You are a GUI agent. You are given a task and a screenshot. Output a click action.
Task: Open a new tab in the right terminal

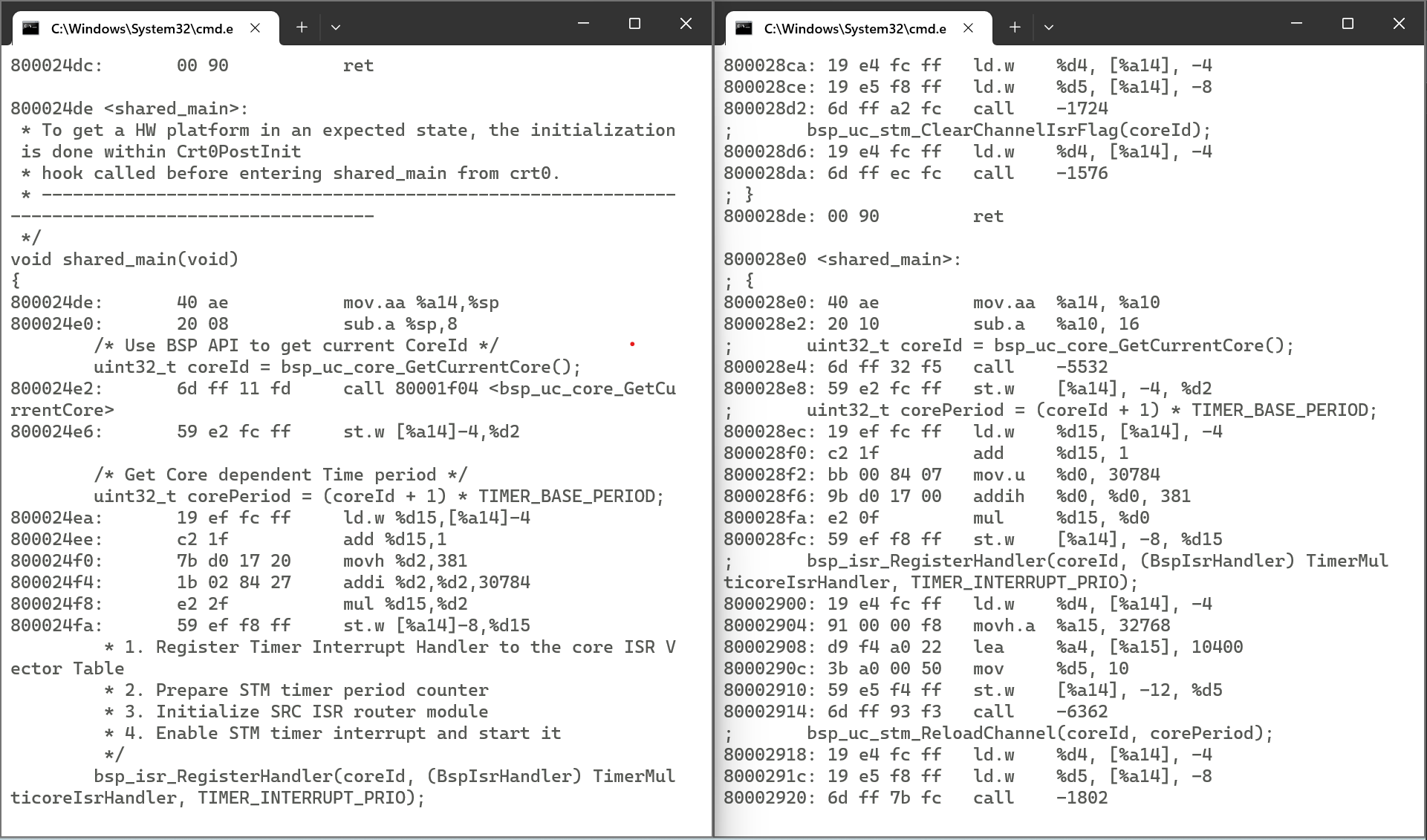(1014, 27)
